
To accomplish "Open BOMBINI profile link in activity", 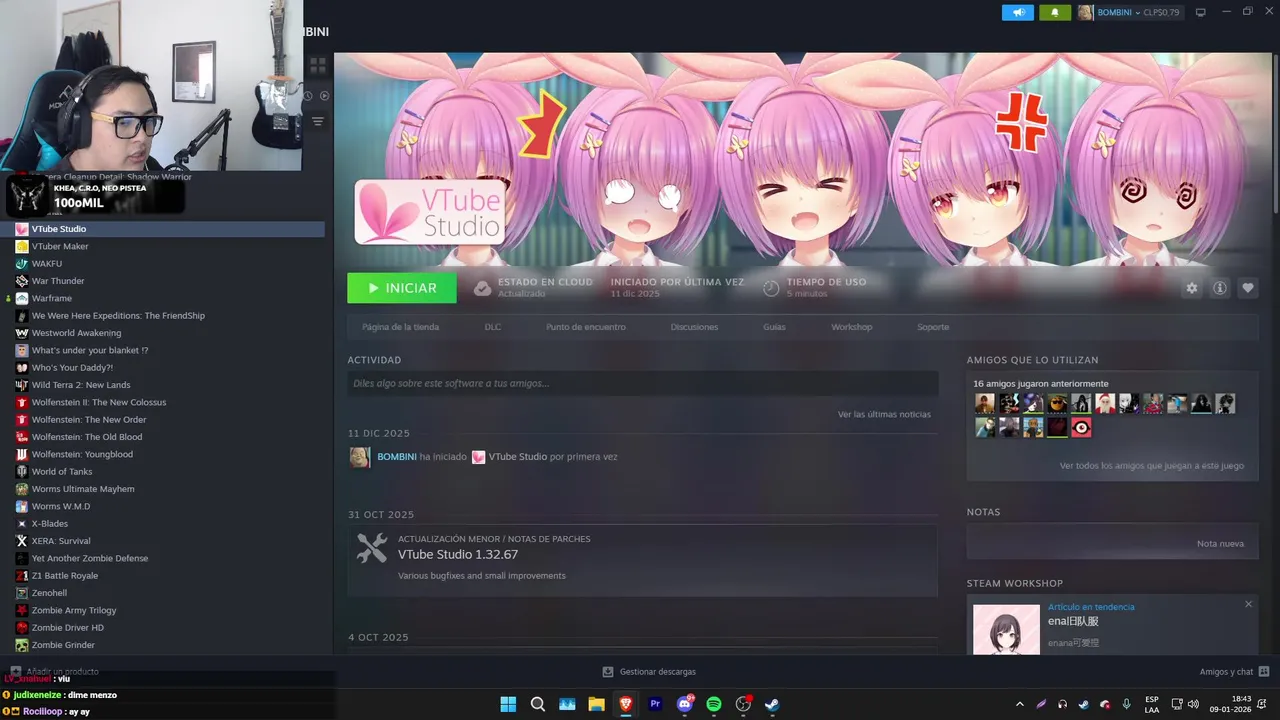I will coord(397,457).
